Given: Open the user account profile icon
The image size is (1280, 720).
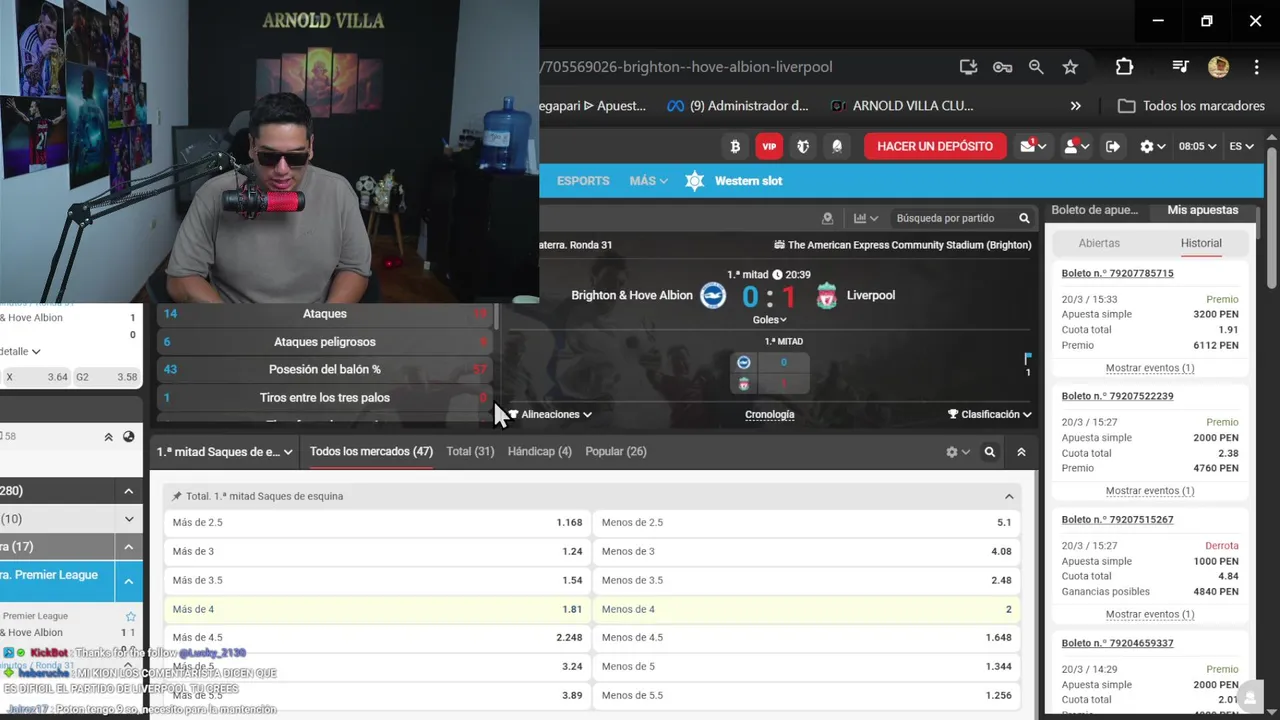Looking at the screenshot, I should tap(1076, 146).
